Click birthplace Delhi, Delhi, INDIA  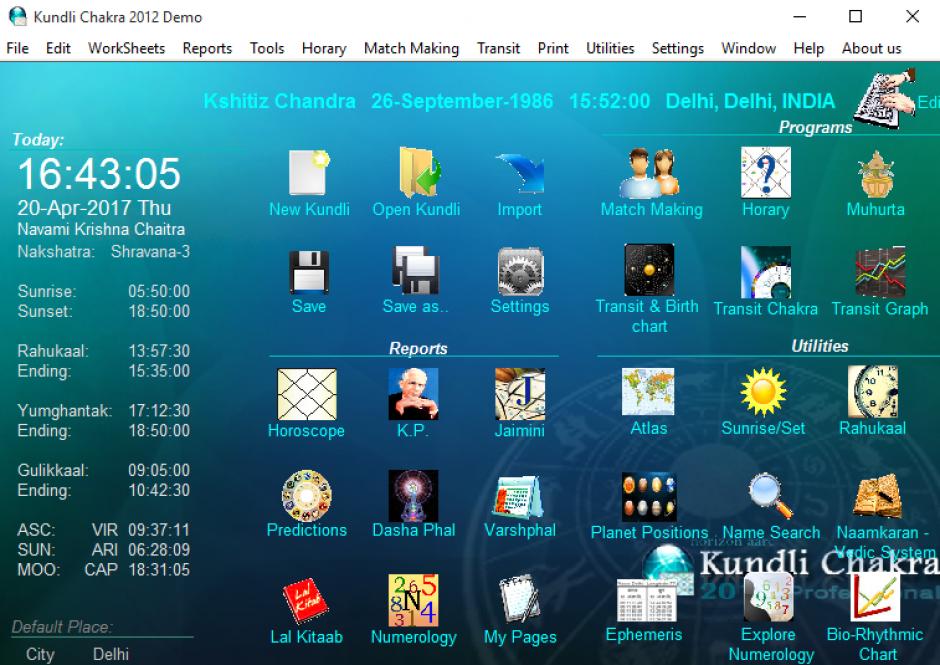pos(751,101)
